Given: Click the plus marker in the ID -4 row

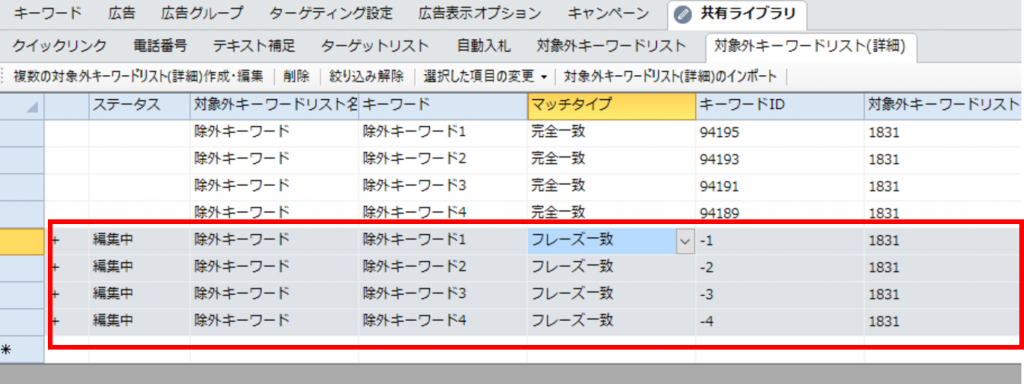Looking at the screenshot, I should pos(56,321).
